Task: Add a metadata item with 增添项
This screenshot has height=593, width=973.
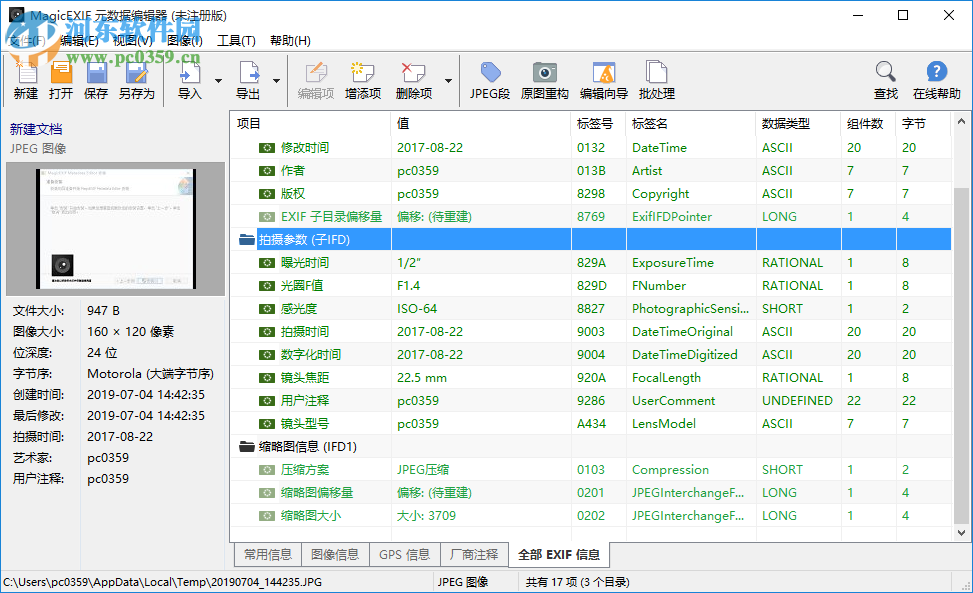Action: pyautogui.click(x=362, y=80)
